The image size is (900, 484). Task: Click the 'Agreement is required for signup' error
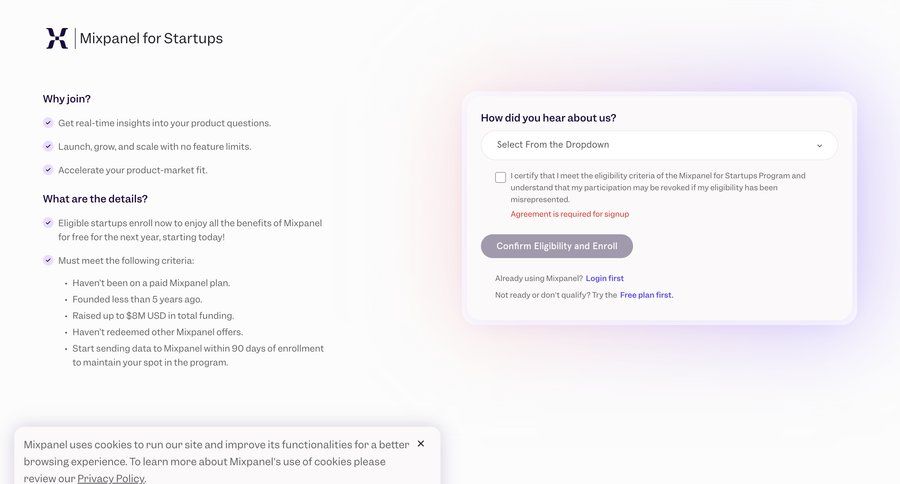tap(569, 214)
